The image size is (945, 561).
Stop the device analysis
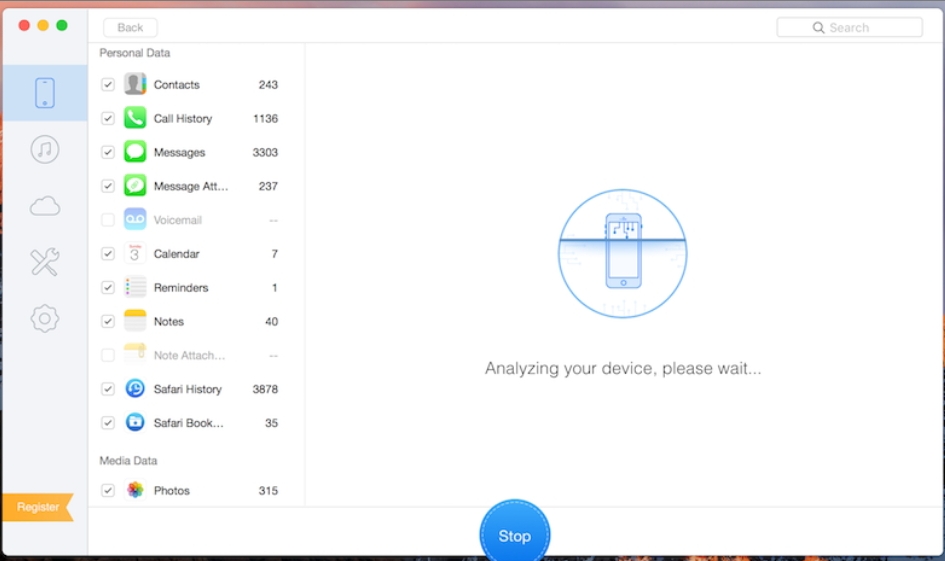coord(515,533)
